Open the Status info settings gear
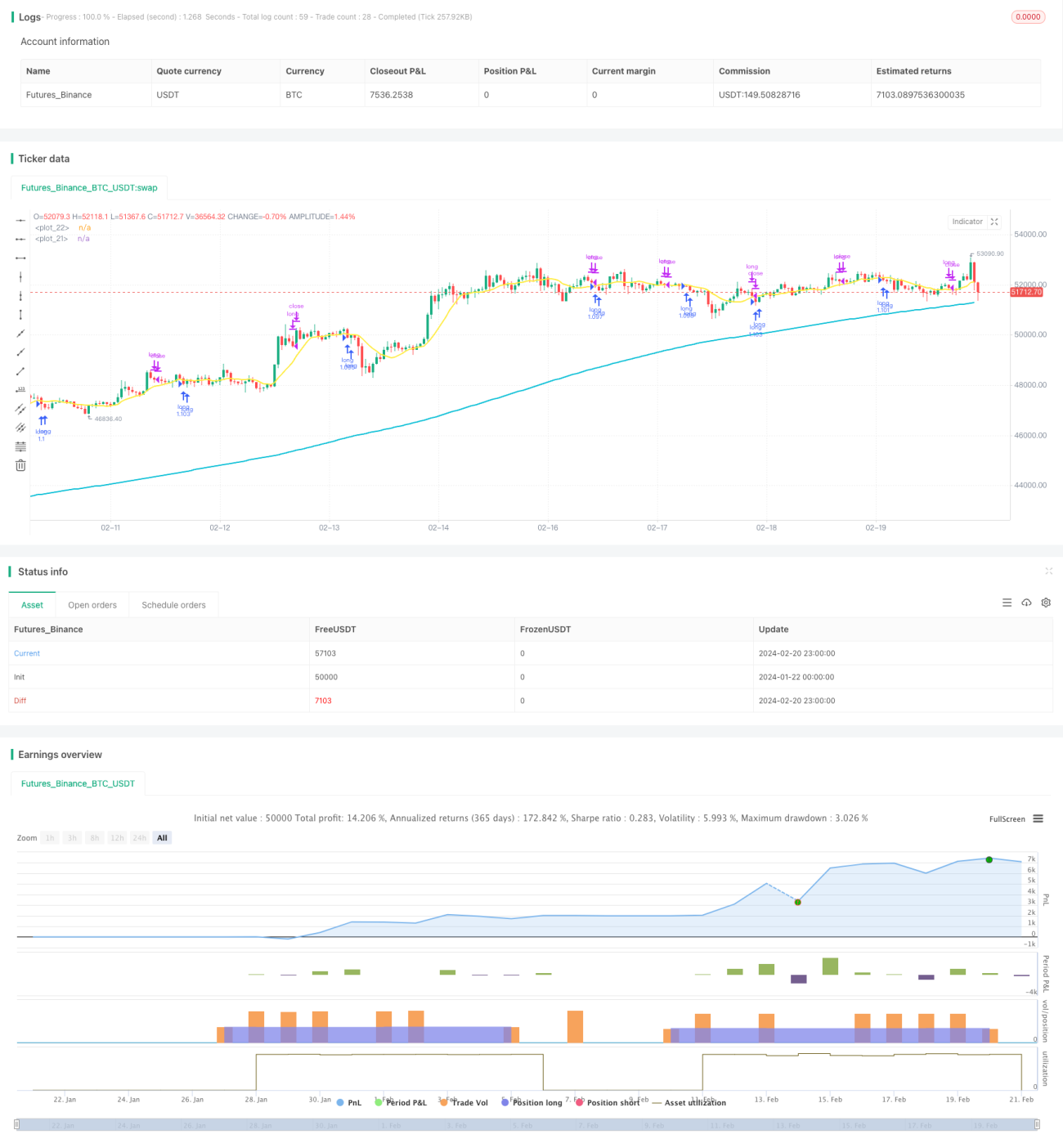1063x1148 pixels. [1046, 603]
